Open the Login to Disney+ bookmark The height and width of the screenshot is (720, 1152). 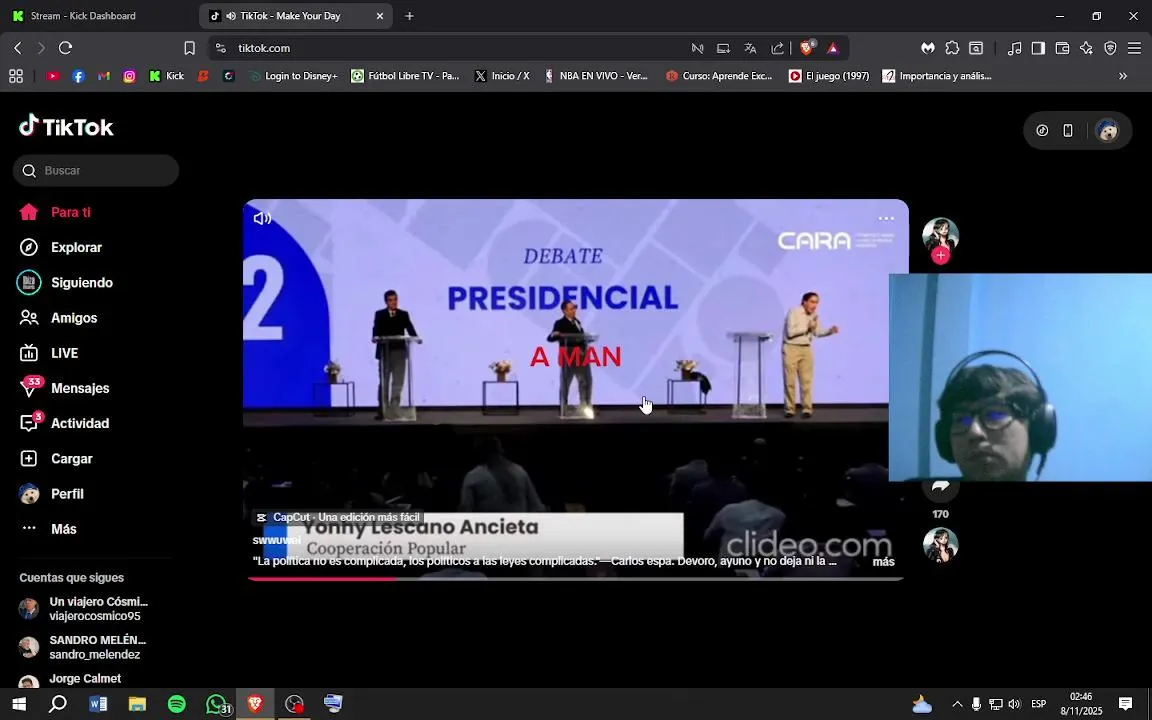coord(293,76)
